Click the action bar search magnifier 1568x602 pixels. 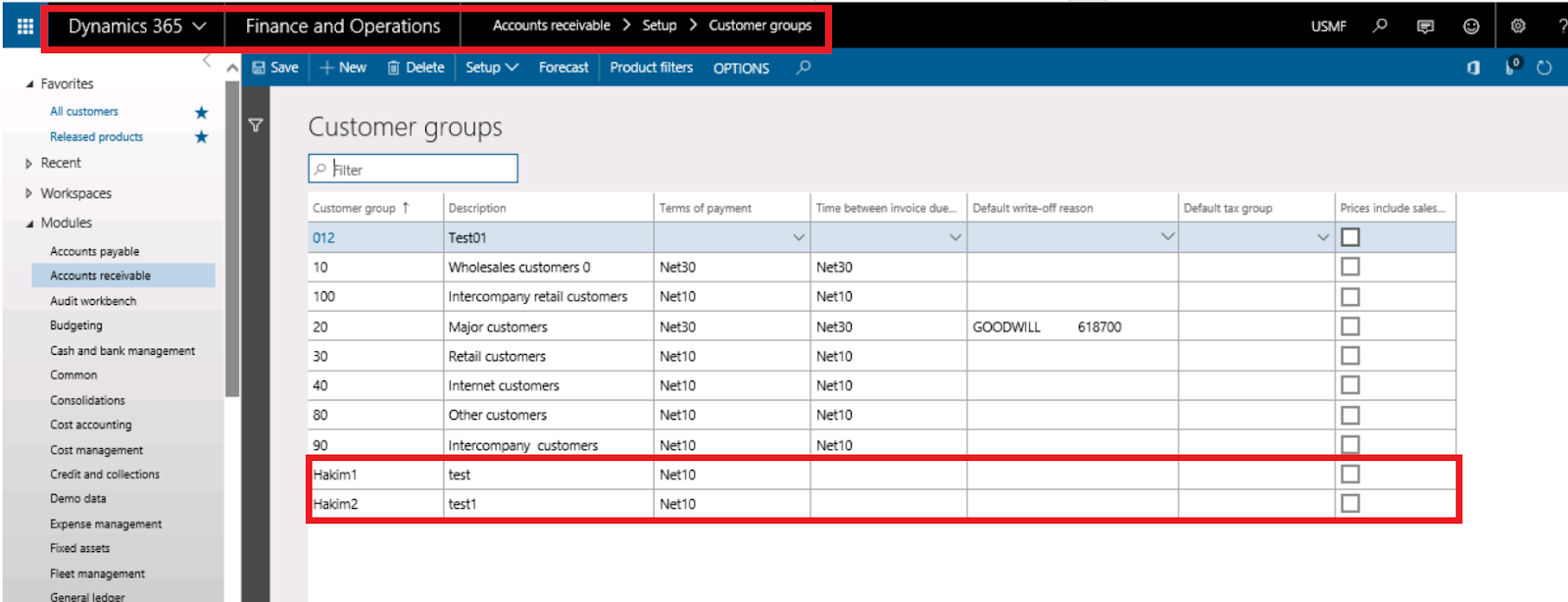click(804, 68)
